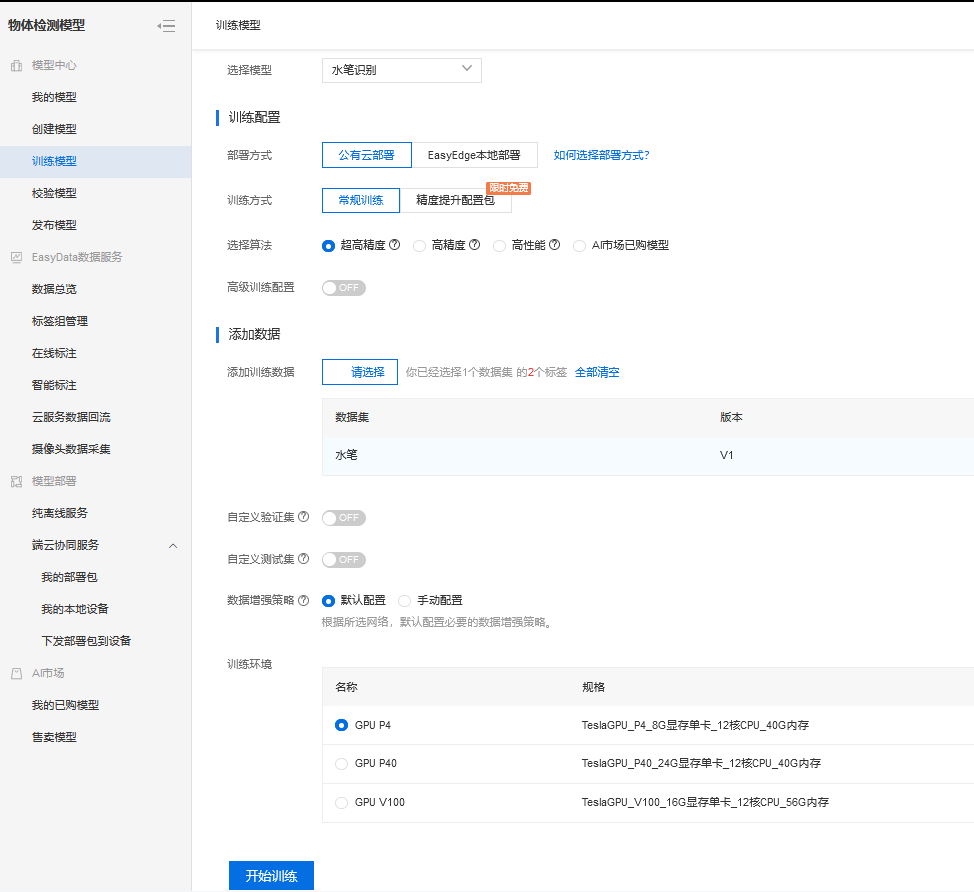Switch to EasyEdge本地部署 deployment mode
This screenshot has height=892, width=974.
point(477,155)
